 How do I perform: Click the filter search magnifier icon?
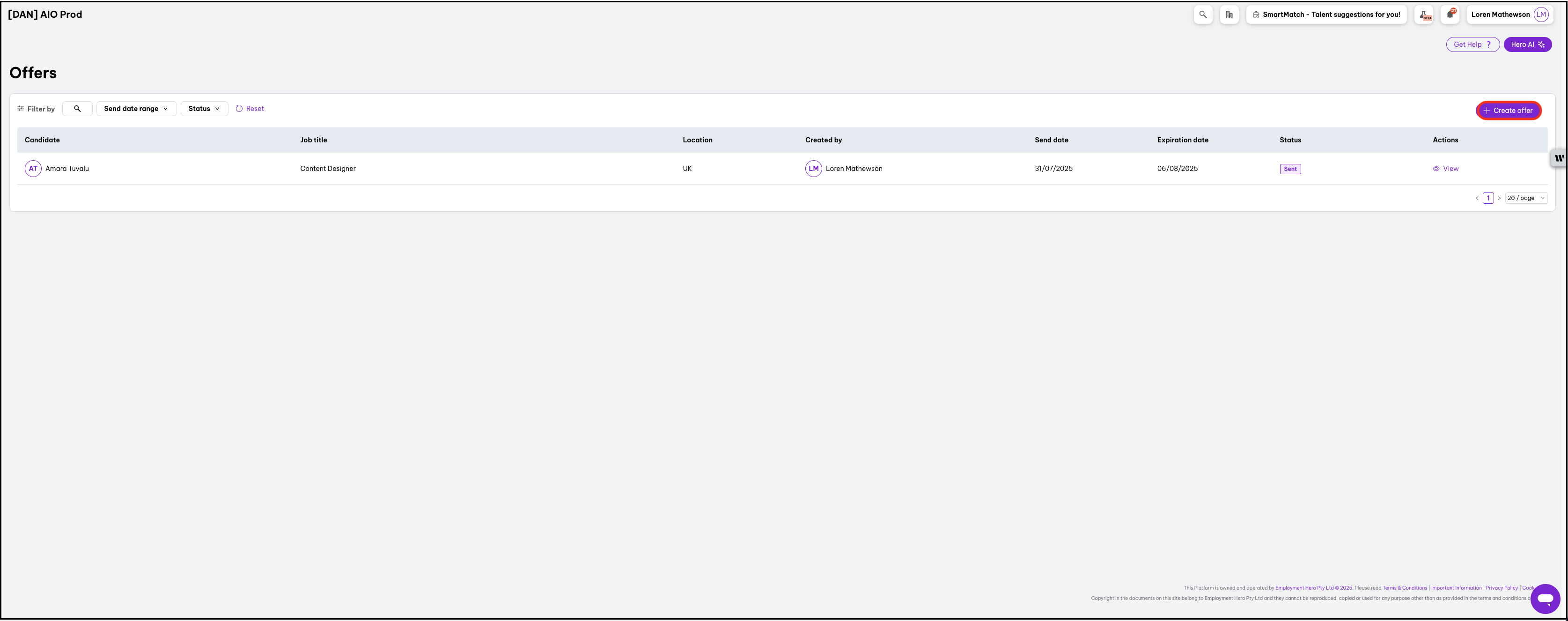(x=77, y=108)
